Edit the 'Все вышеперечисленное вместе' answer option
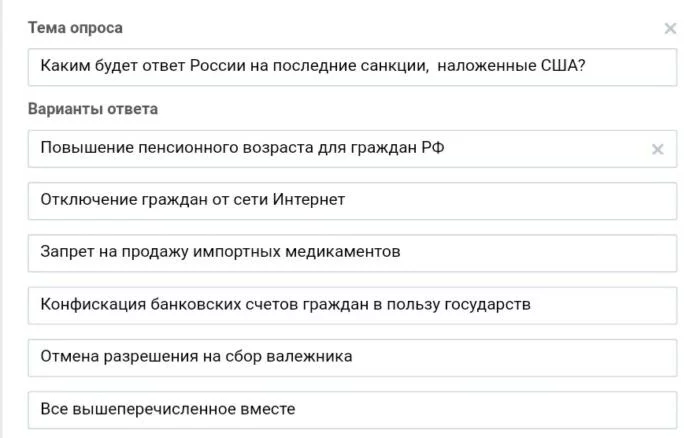Image resolution: width=700 pixels, height=438 pixels. click(x=352, y=410)
